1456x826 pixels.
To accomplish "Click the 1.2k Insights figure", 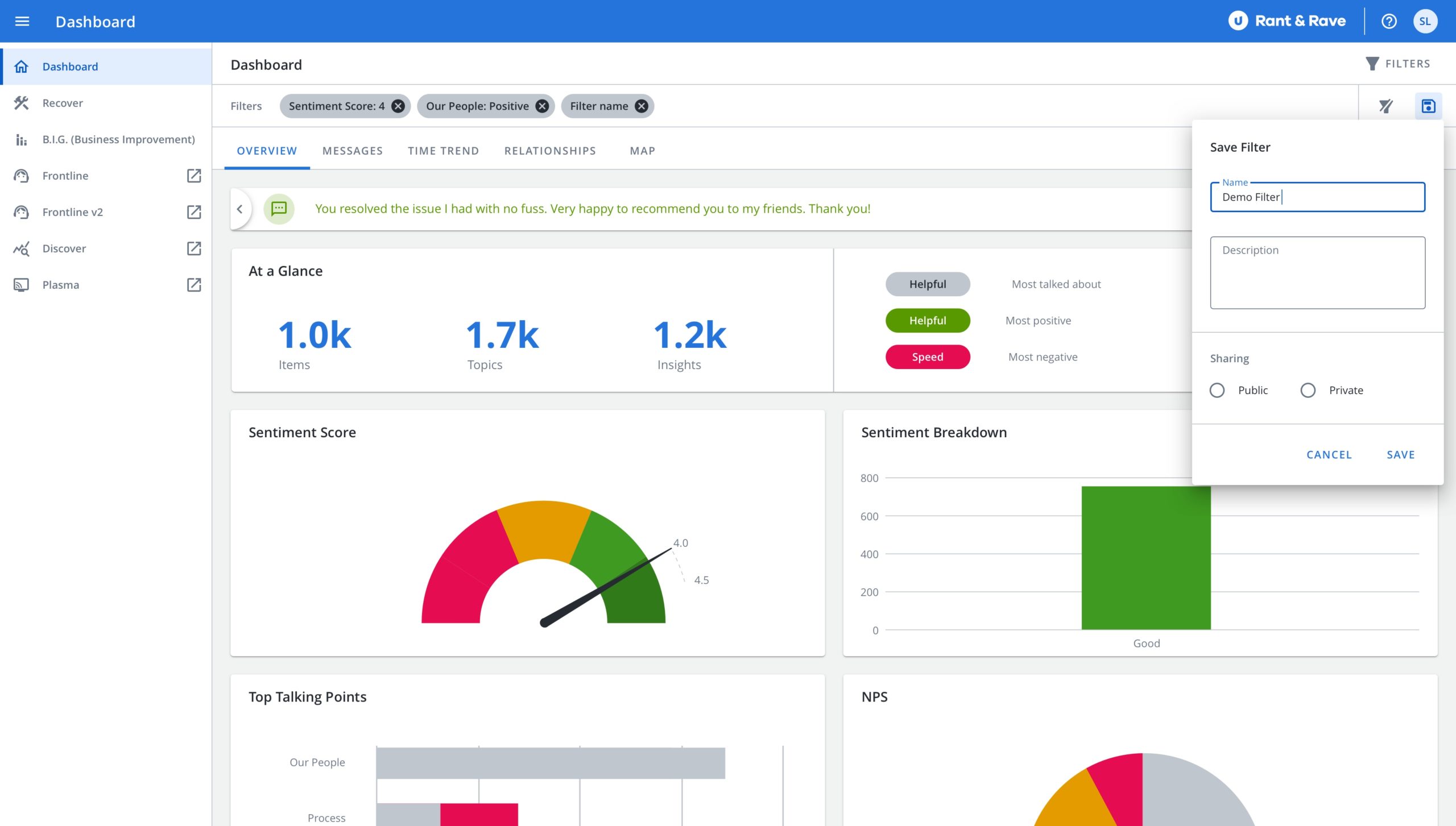I will coord(690,335).
